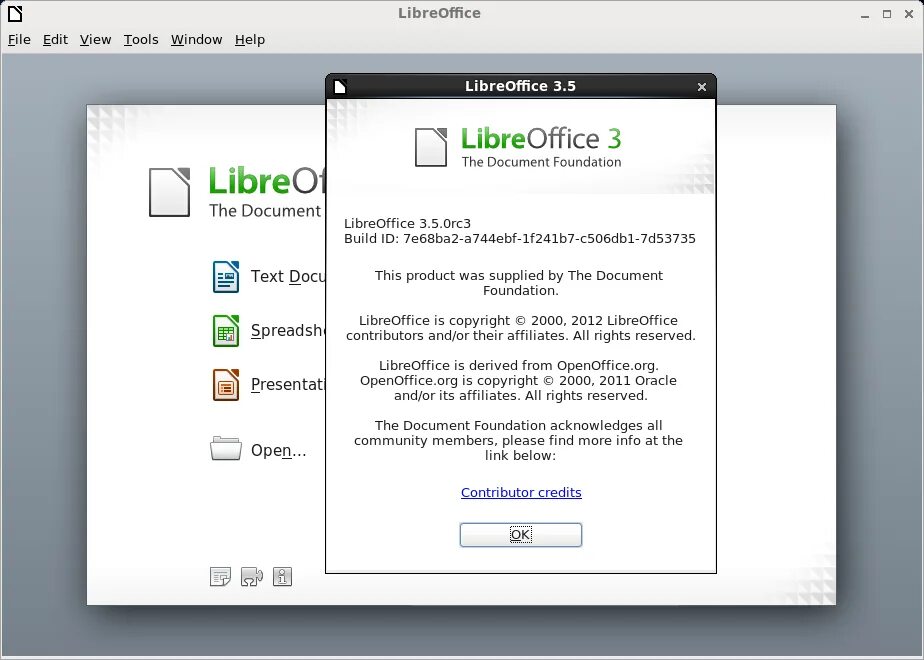
Task: Close the LibreOffice 3.5 About dialog
Action: 701,87
